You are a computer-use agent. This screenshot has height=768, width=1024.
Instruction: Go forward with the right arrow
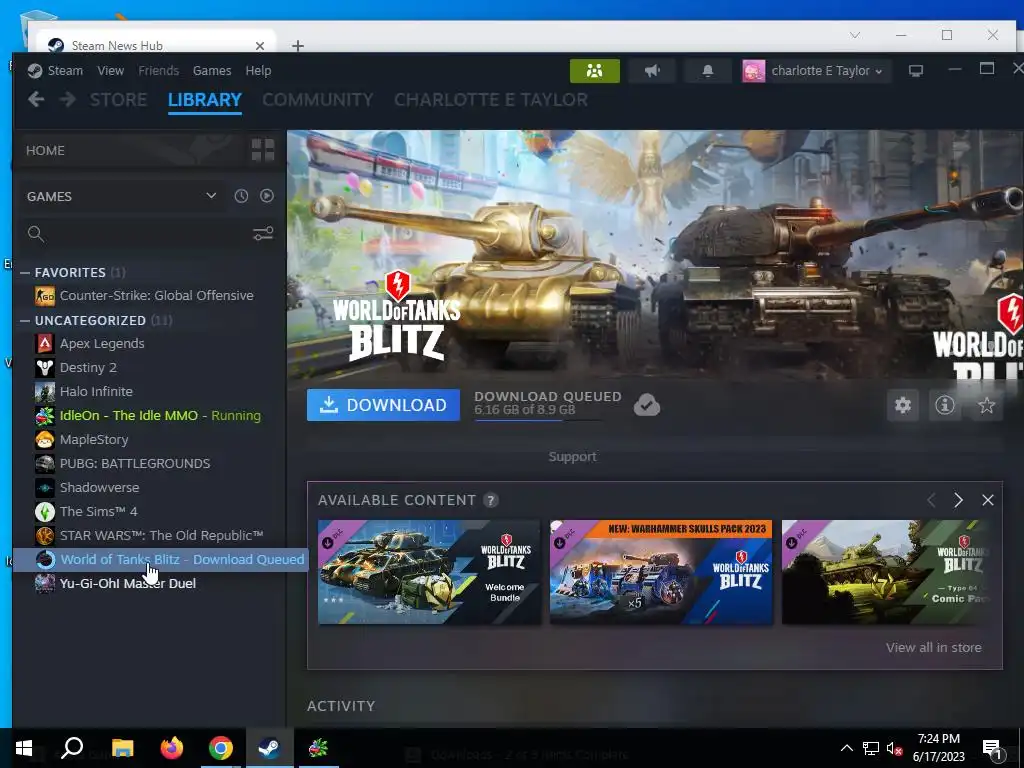point(67,99)
